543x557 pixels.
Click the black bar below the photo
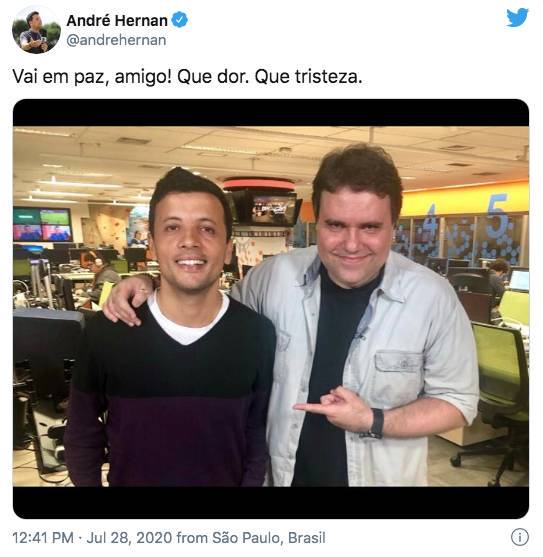271,502
